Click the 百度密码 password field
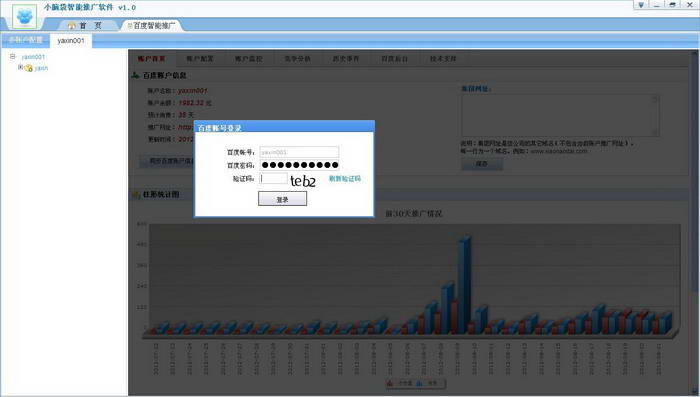The width and height of the screenshot is (700, 397). pos(299,165)
